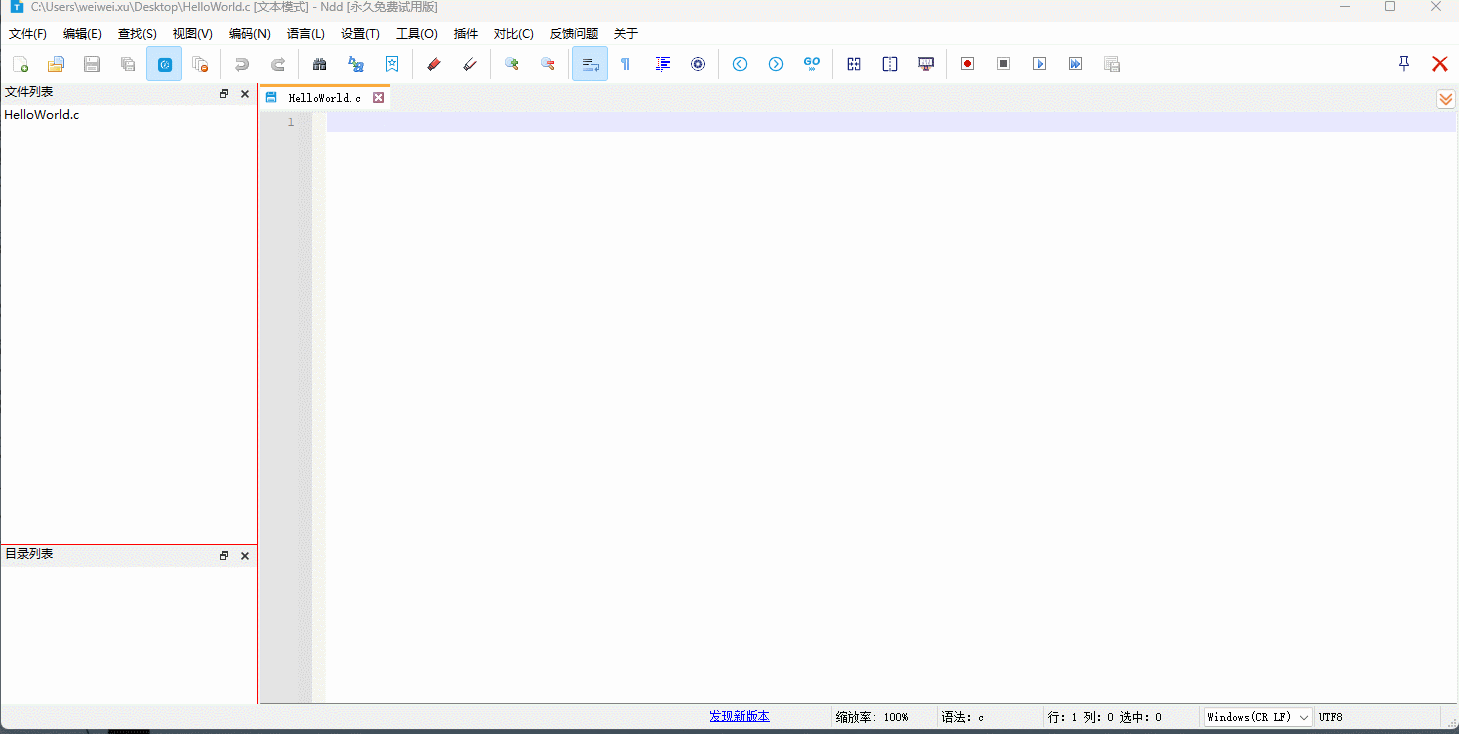
Task: Click the GO navigation icon
Action: click(x=812, y=64)
